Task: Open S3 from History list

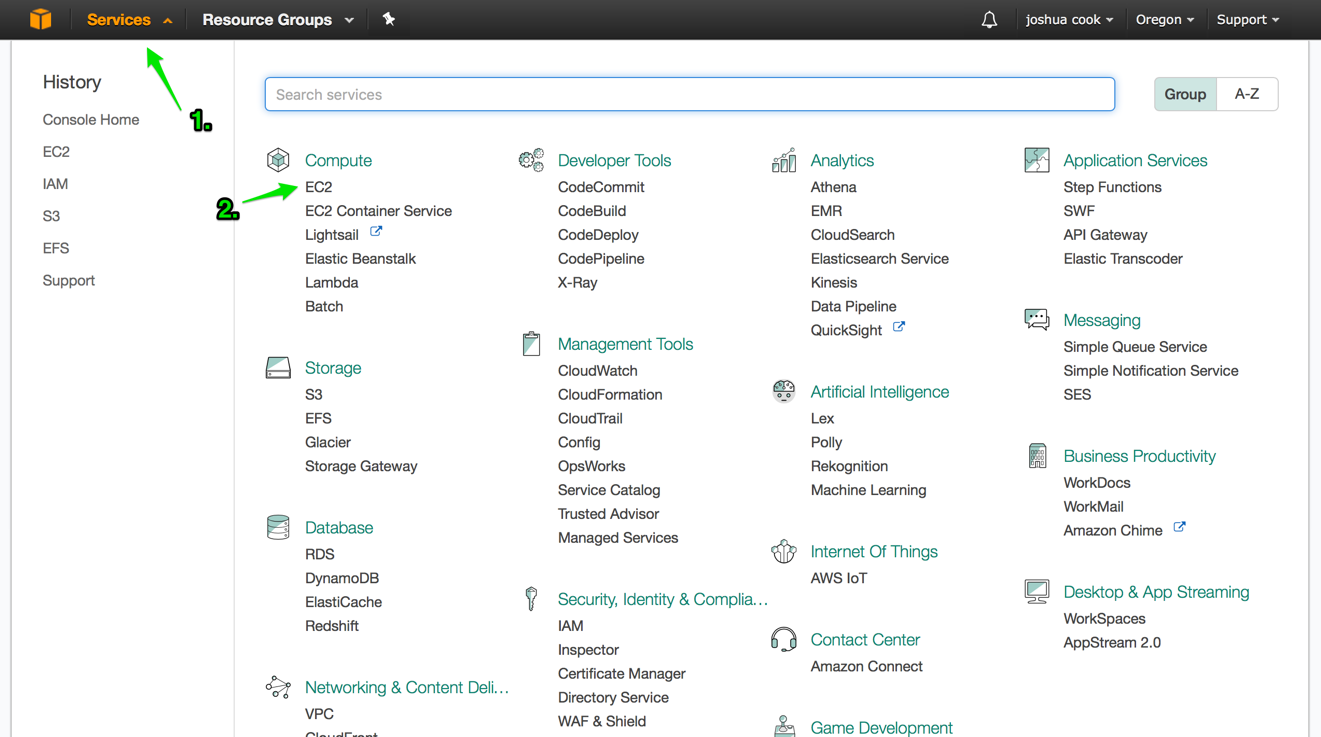Action: (x=51, y=215)
